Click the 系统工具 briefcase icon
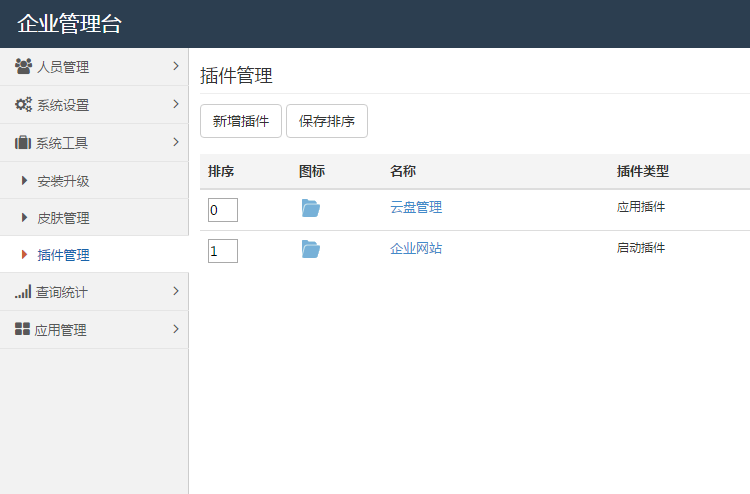The height and width of the screenshot is (494, 750). [x=23, y=143]
